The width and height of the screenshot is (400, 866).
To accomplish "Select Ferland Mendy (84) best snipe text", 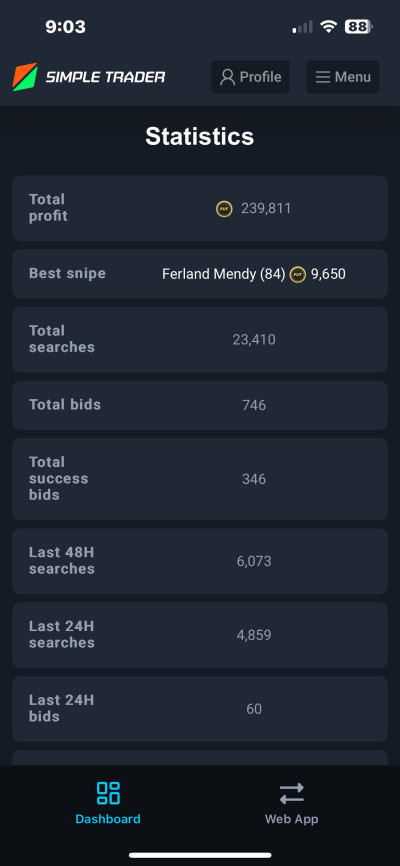I will pos(223,274).
